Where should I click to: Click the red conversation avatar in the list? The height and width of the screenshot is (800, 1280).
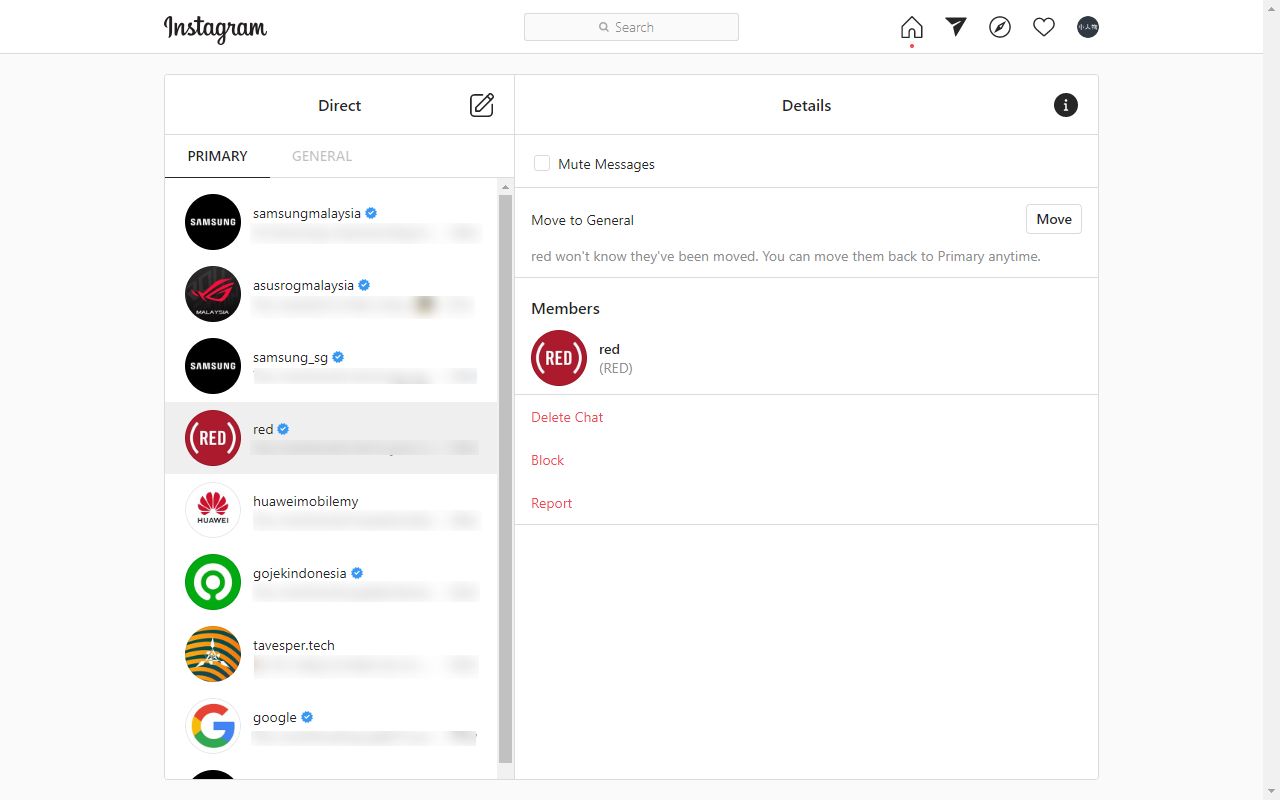[213, 438]
